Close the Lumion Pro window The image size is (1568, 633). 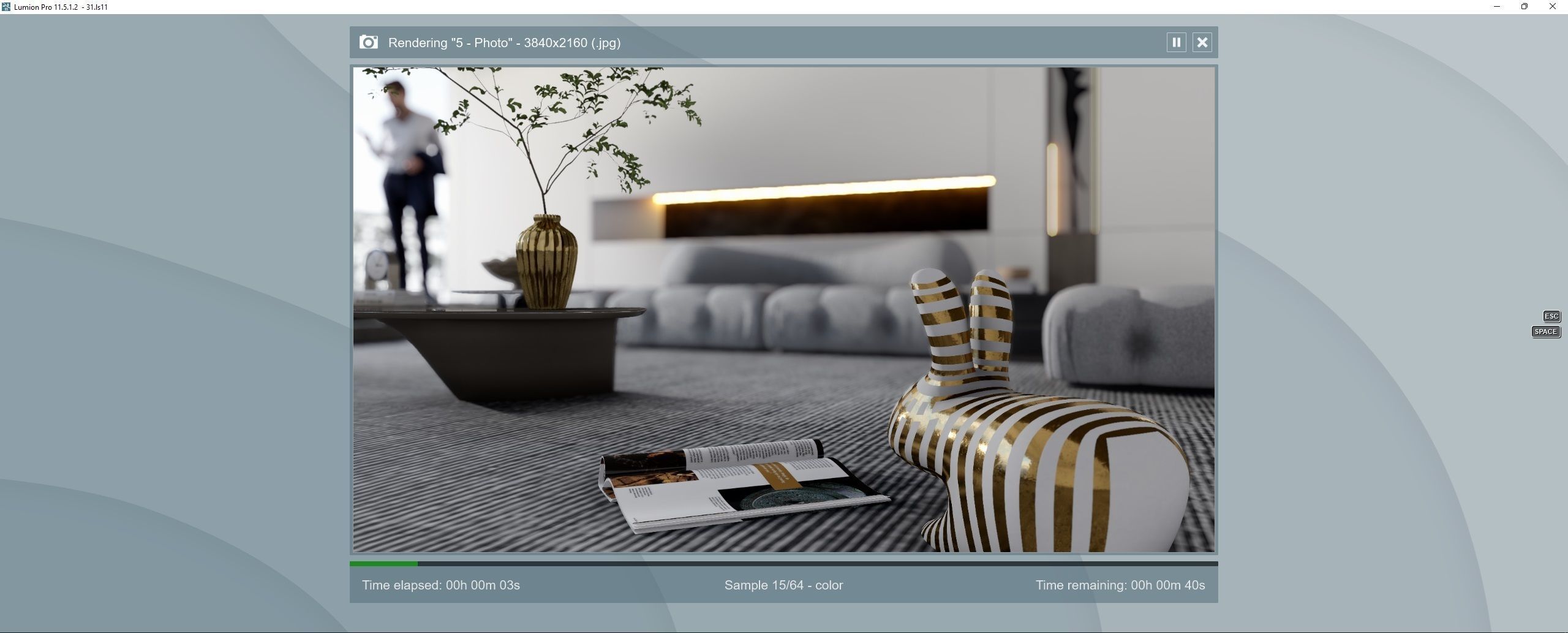click(1552, 7)
